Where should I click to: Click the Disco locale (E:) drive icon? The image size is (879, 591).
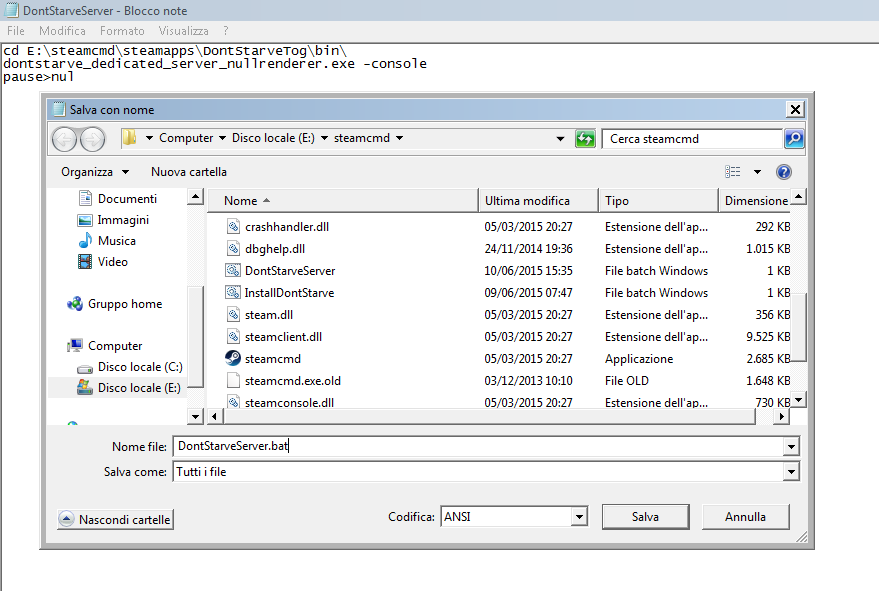pos(85,387)
